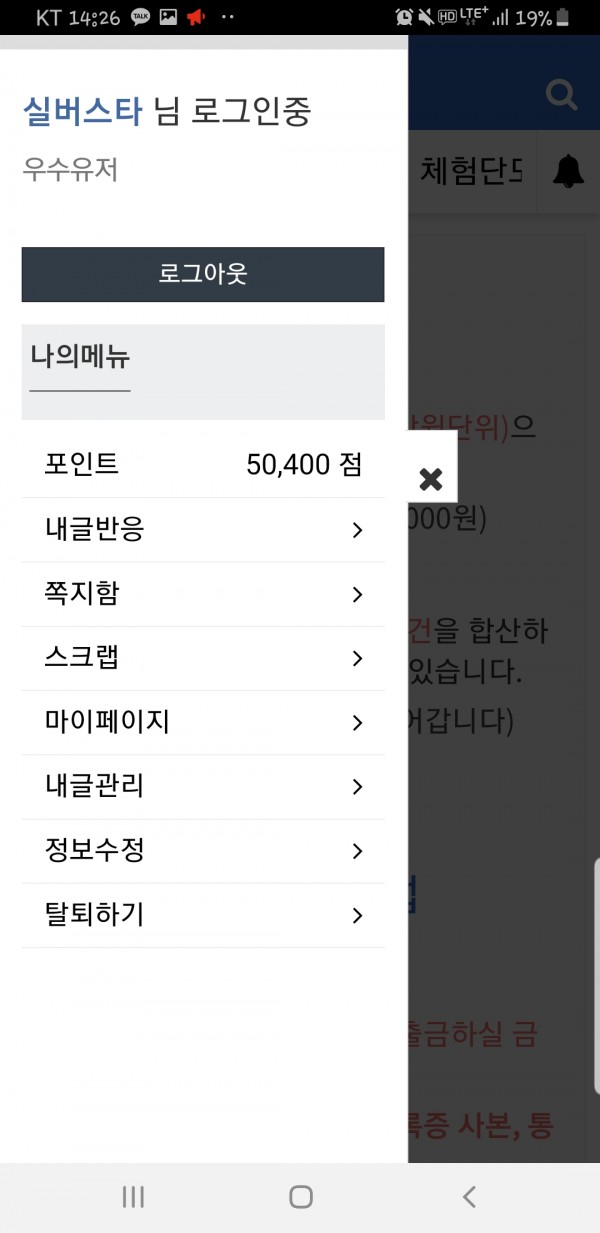
Task: Log out using the 로그아웃 button
Action: click(203, 274)
